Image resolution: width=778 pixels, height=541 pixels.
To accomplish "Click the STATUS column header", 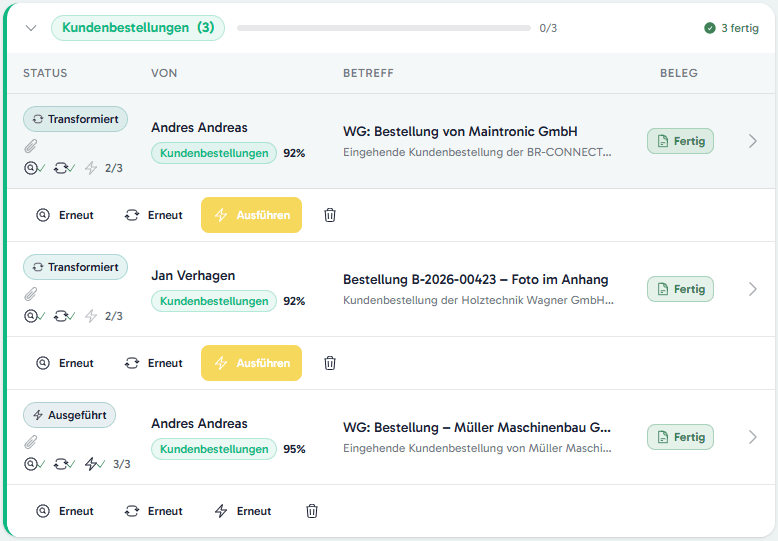I will tap(45, 73).
